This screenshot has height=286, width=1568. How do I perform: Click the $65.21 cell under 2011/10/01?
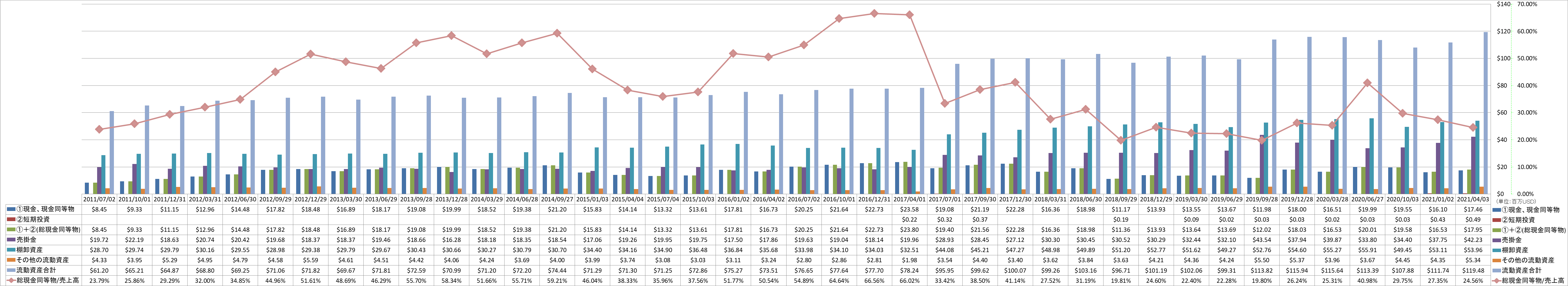(x=134, y=270)
